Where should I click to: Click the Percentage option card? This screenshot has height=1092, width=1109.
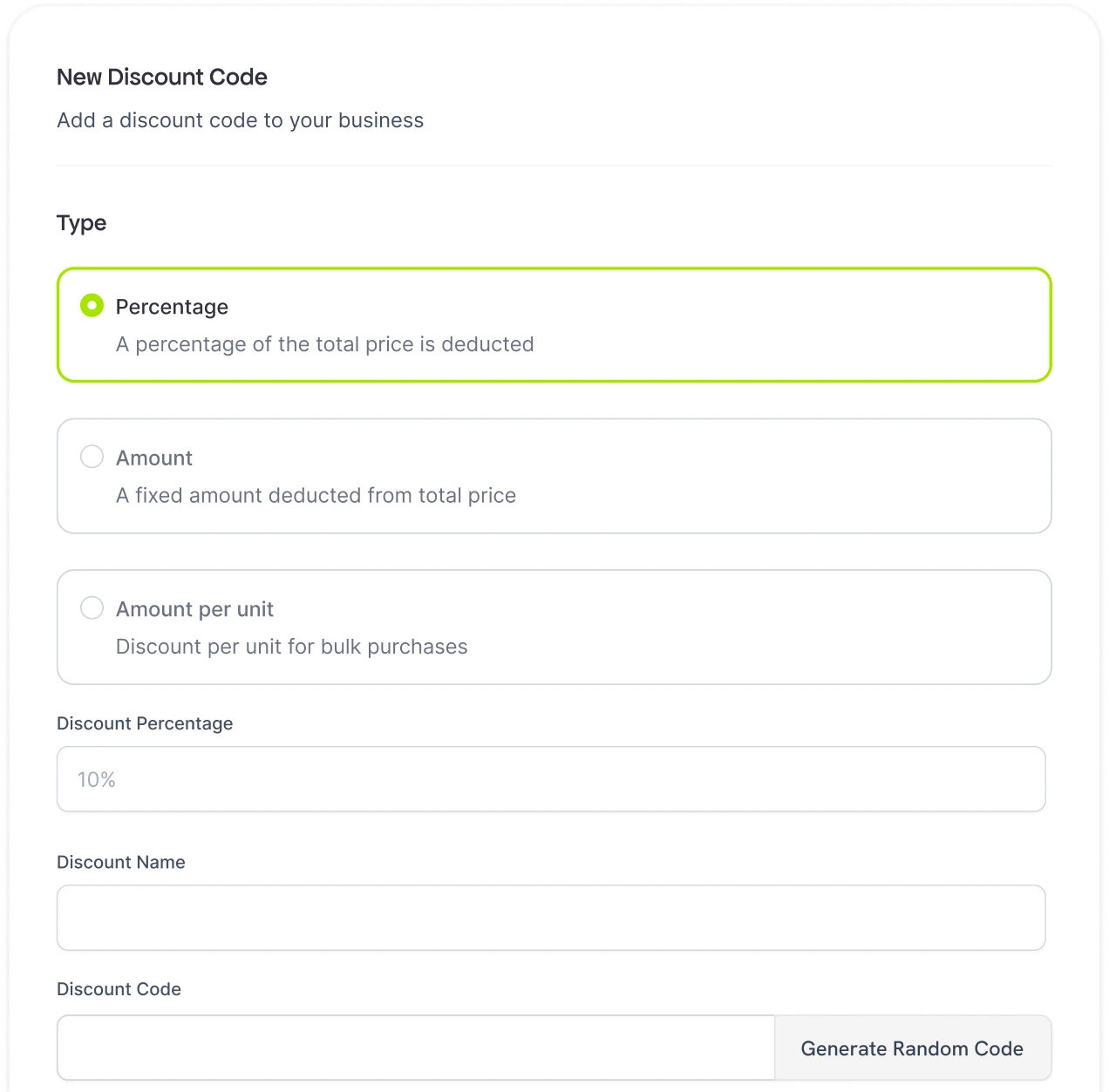(x=554, y=324)
